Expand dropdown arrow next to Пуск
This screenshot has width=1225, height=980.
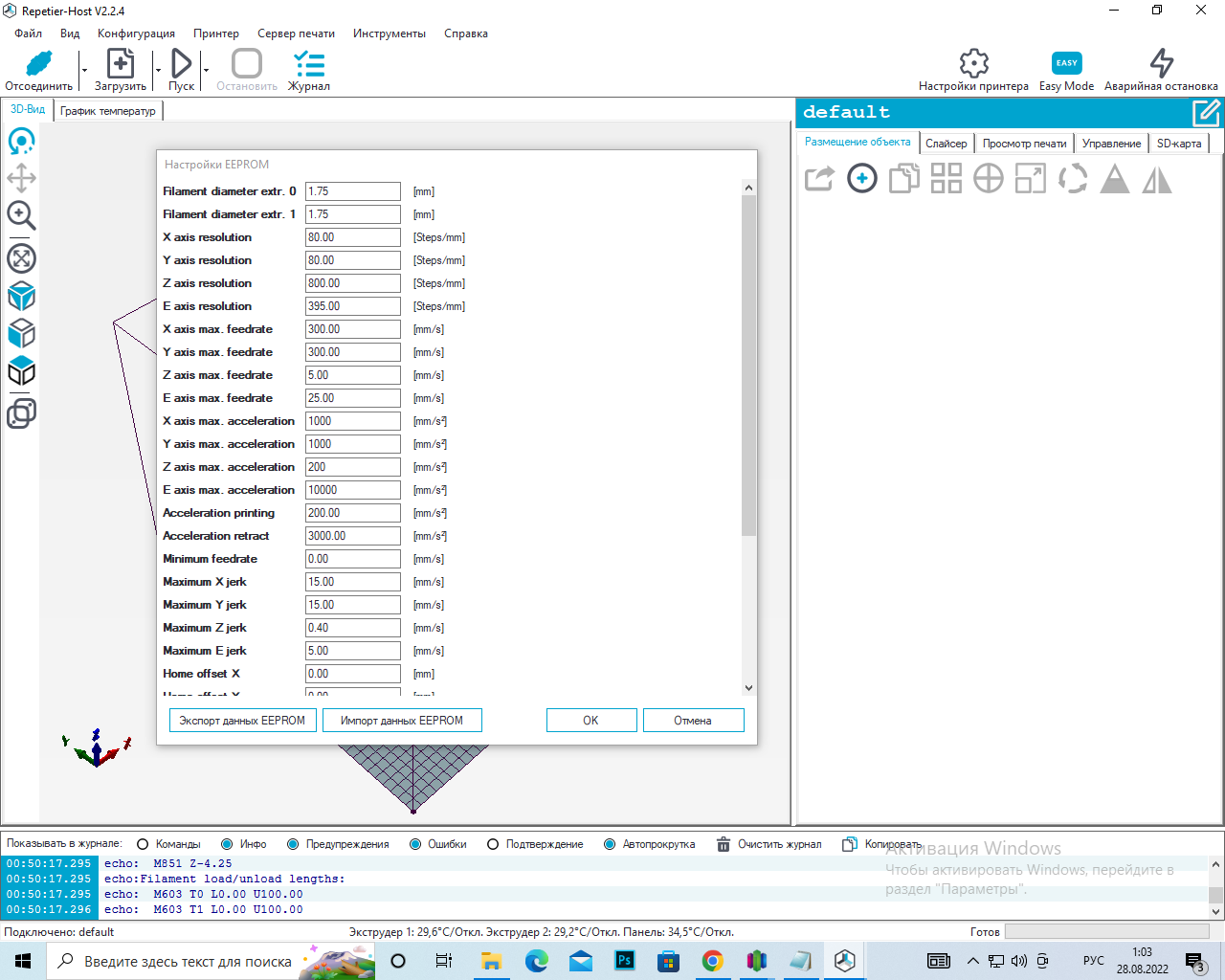(x=206, y=71)
